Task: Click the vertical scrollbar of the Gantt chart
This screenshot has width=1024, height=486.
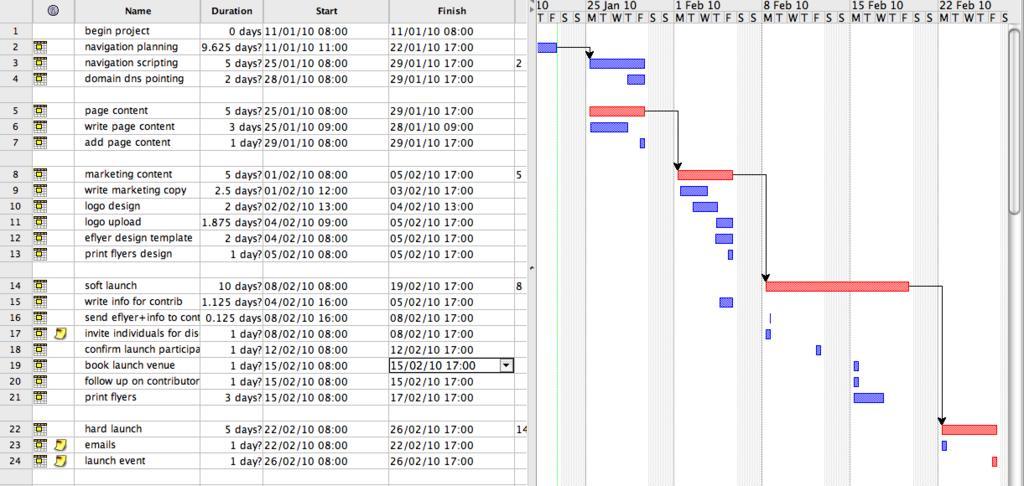Action: 1016,120
